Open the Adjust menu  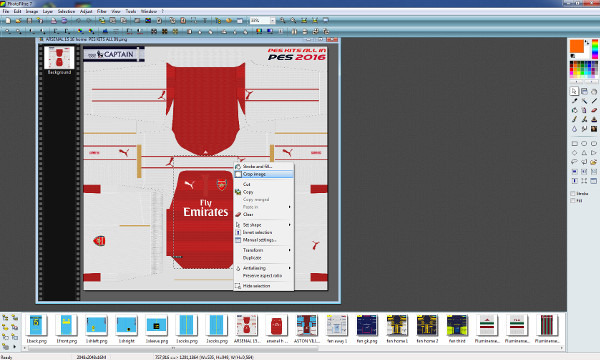[86, 11]
